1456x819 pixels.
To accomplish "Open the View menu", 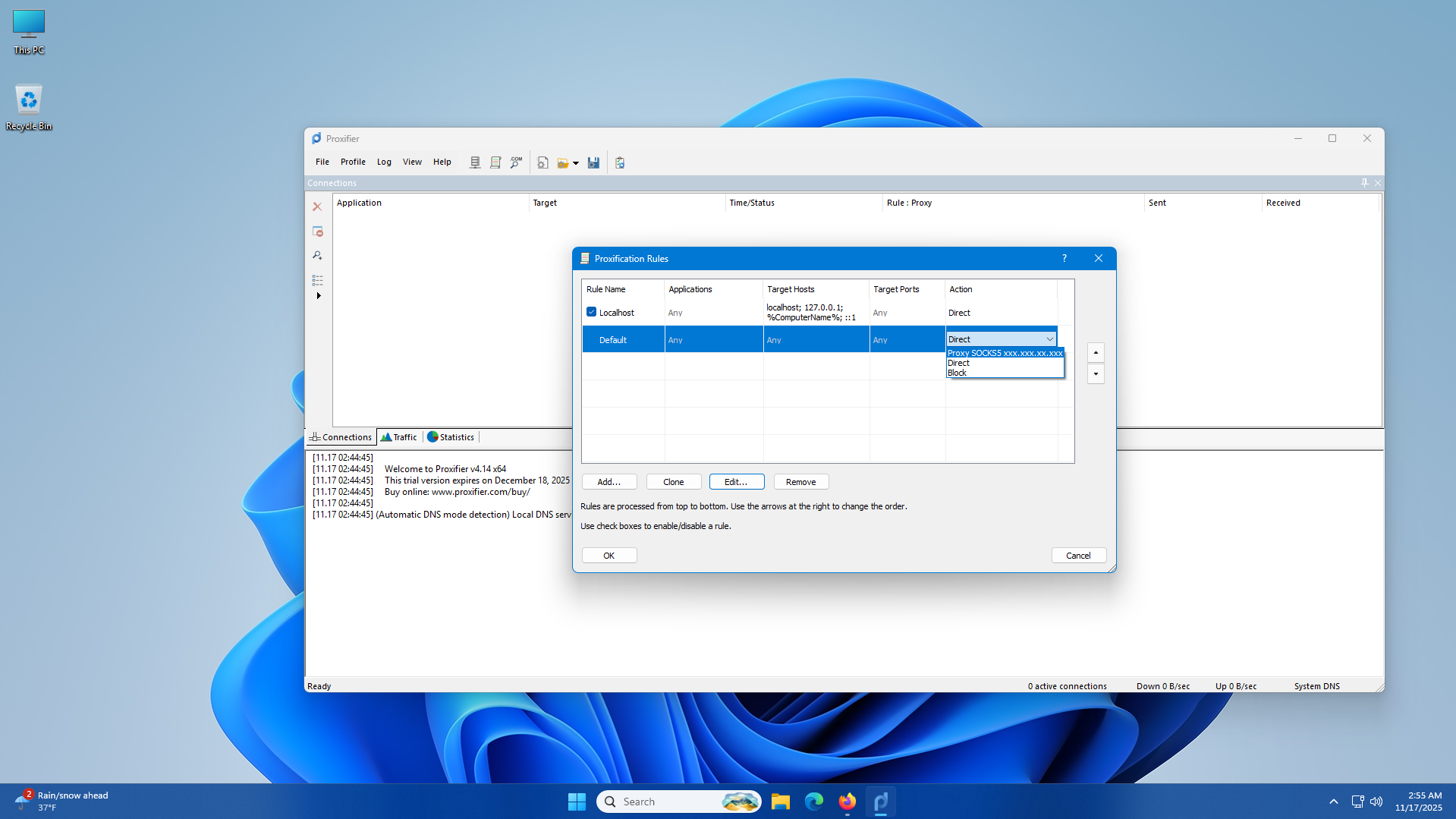I will pyautogui.click(x=412, y=162).
